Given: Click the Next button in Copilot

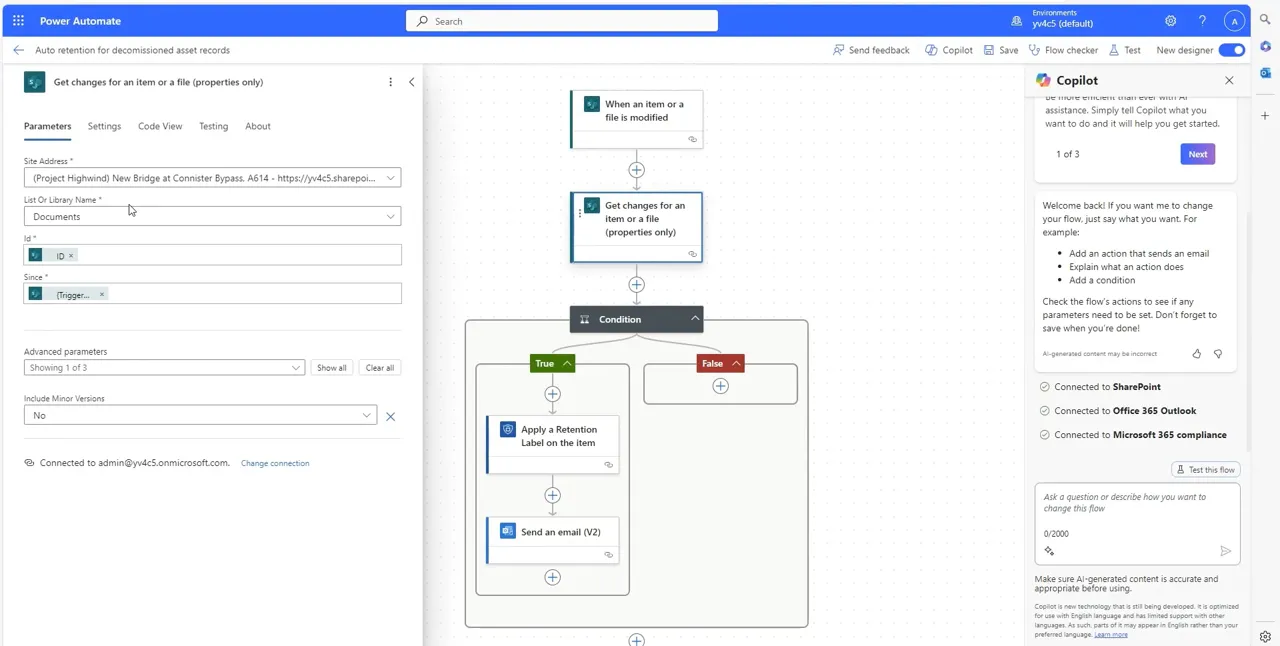Looking at the screenshot, I should (1198, 154).
